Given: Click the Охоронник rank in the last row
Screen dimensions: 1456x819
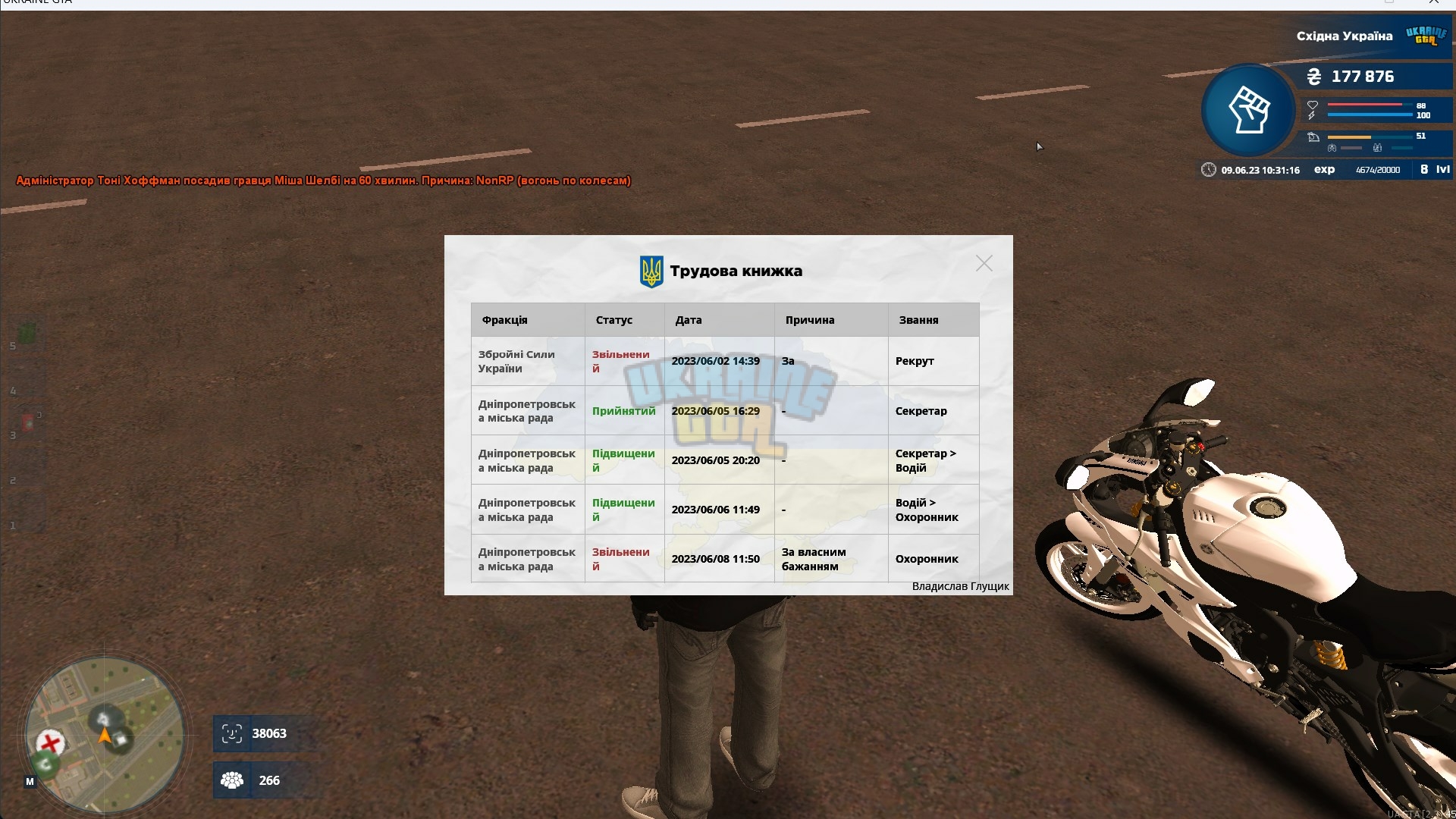Looking at the screenshot, I should (927, 559).
